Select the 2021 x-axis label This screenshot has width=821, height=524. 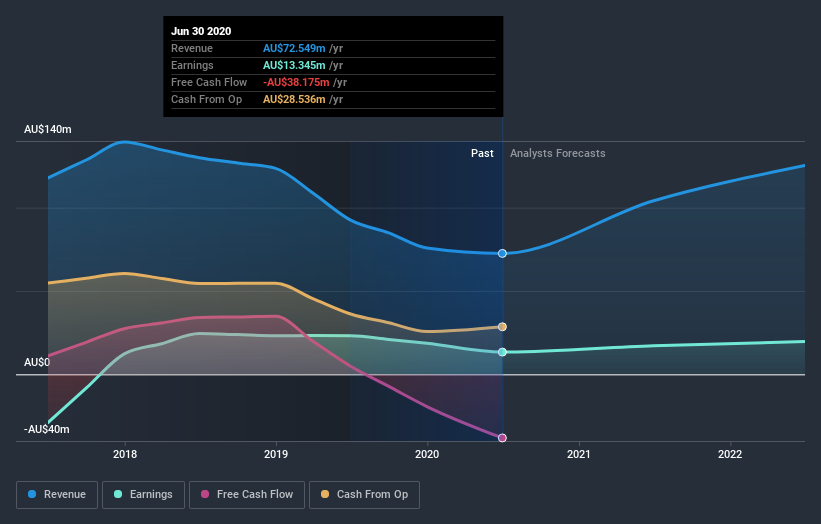tap(579, 454)
